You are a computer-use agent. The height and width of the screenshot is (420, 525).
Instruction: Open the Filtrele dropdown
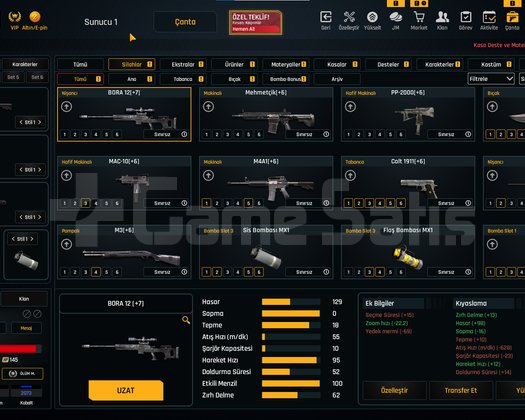(x=491, y=79)
